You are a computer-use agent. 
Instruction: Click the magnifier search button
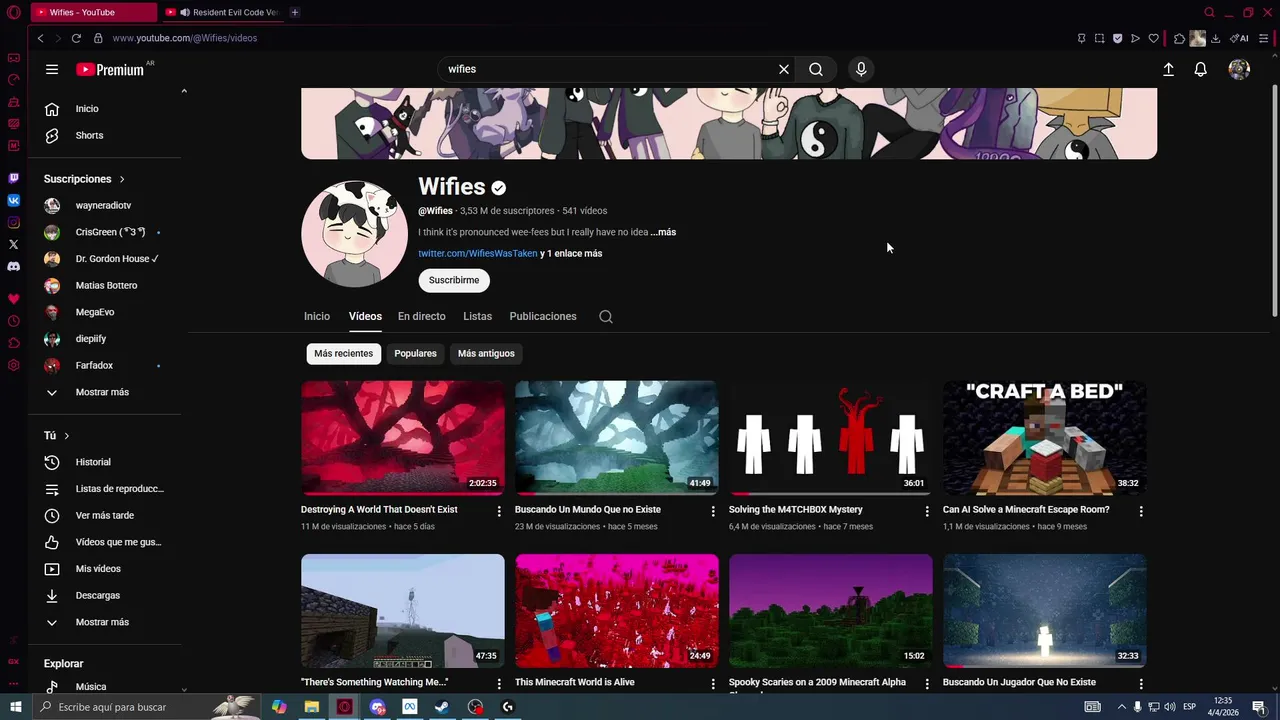816,69
